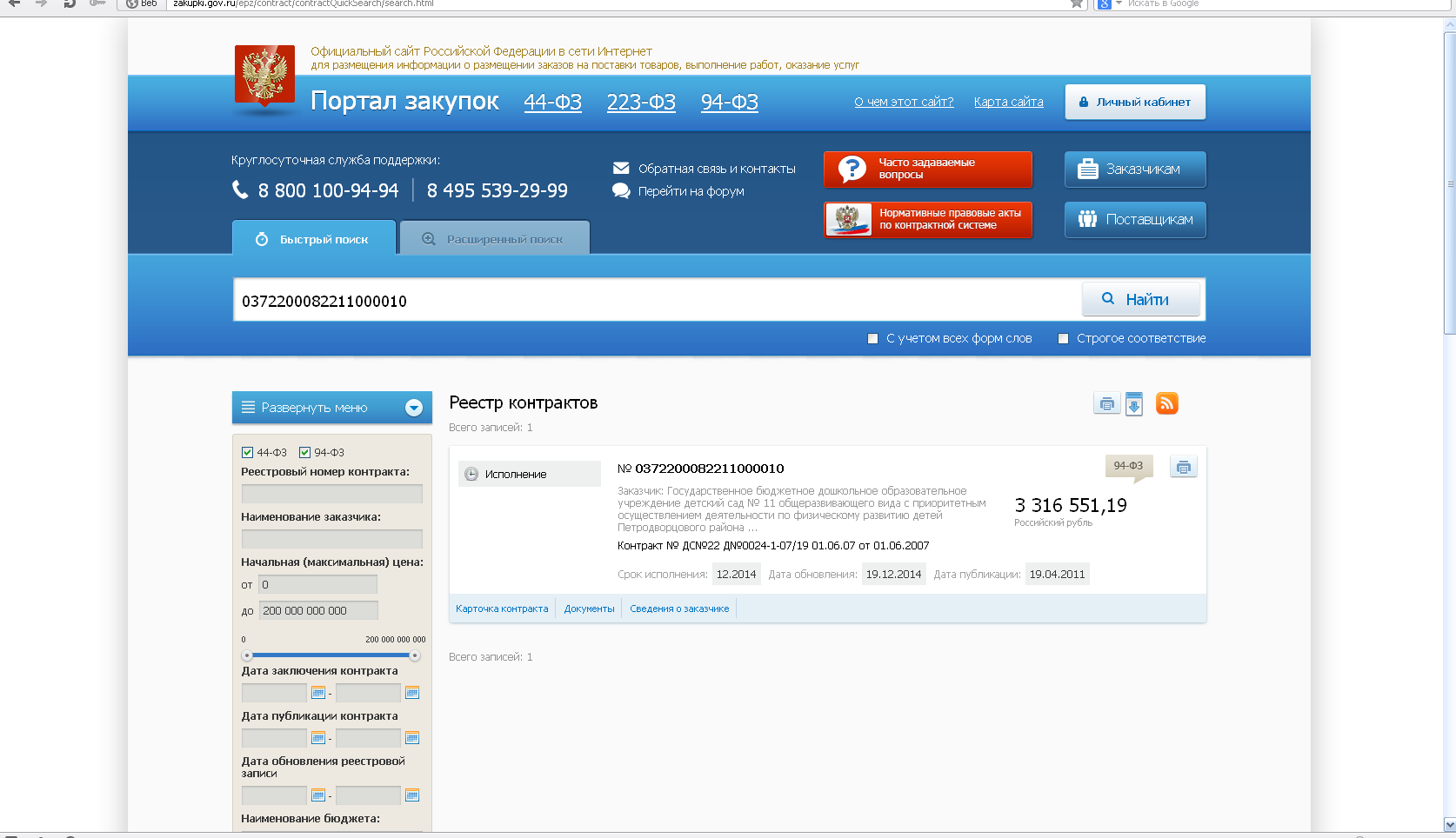Bookmark page with the star icon

tap(1077, 3)
